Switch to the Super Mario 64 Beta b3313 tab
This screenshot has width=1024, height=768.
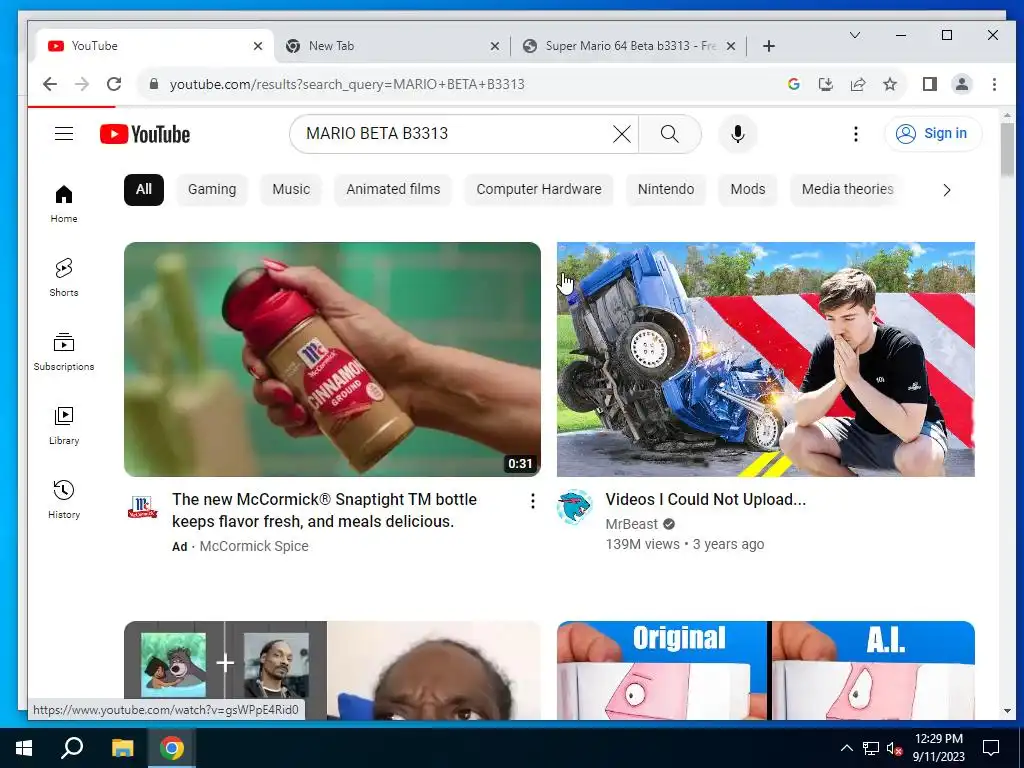(x=630, y=46)
